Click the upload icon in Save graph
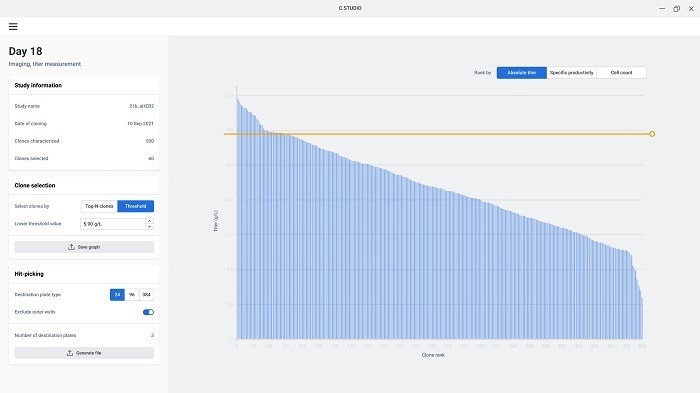The image size is (700, 393). point(71,247)
